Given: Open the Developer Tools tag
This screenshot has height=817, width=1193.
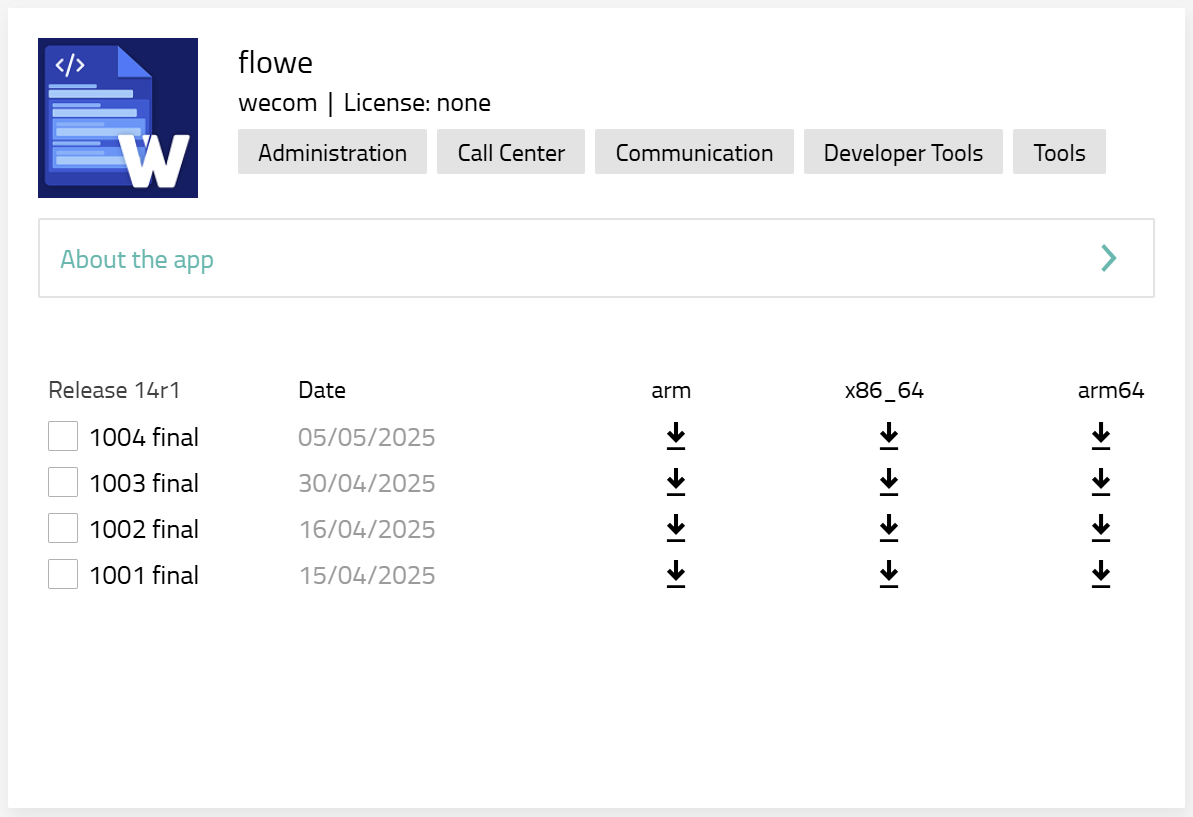Looking at the screenshot, I should coord(903,152).
